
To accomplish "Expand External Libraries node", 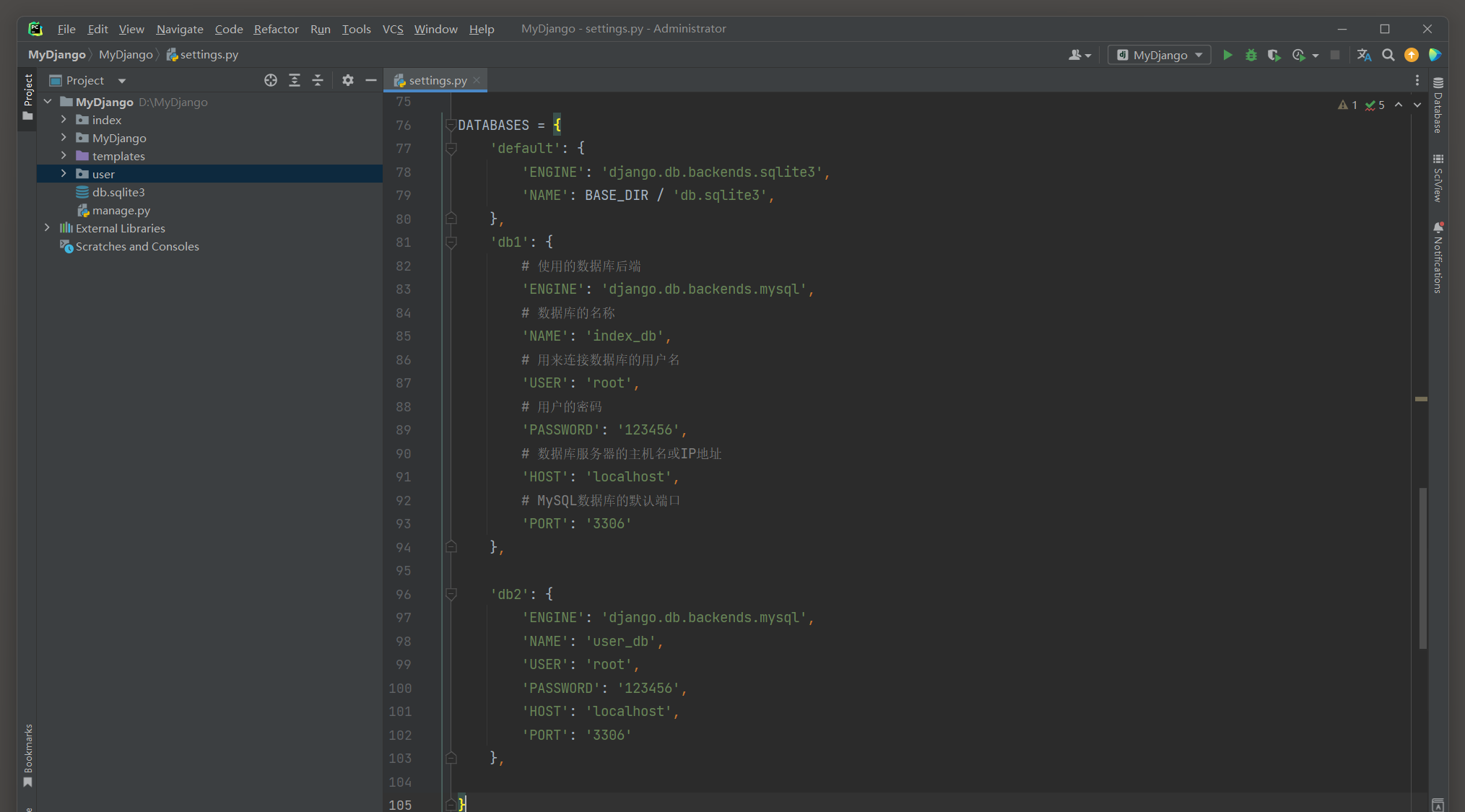I will click(x=48, y=228).
